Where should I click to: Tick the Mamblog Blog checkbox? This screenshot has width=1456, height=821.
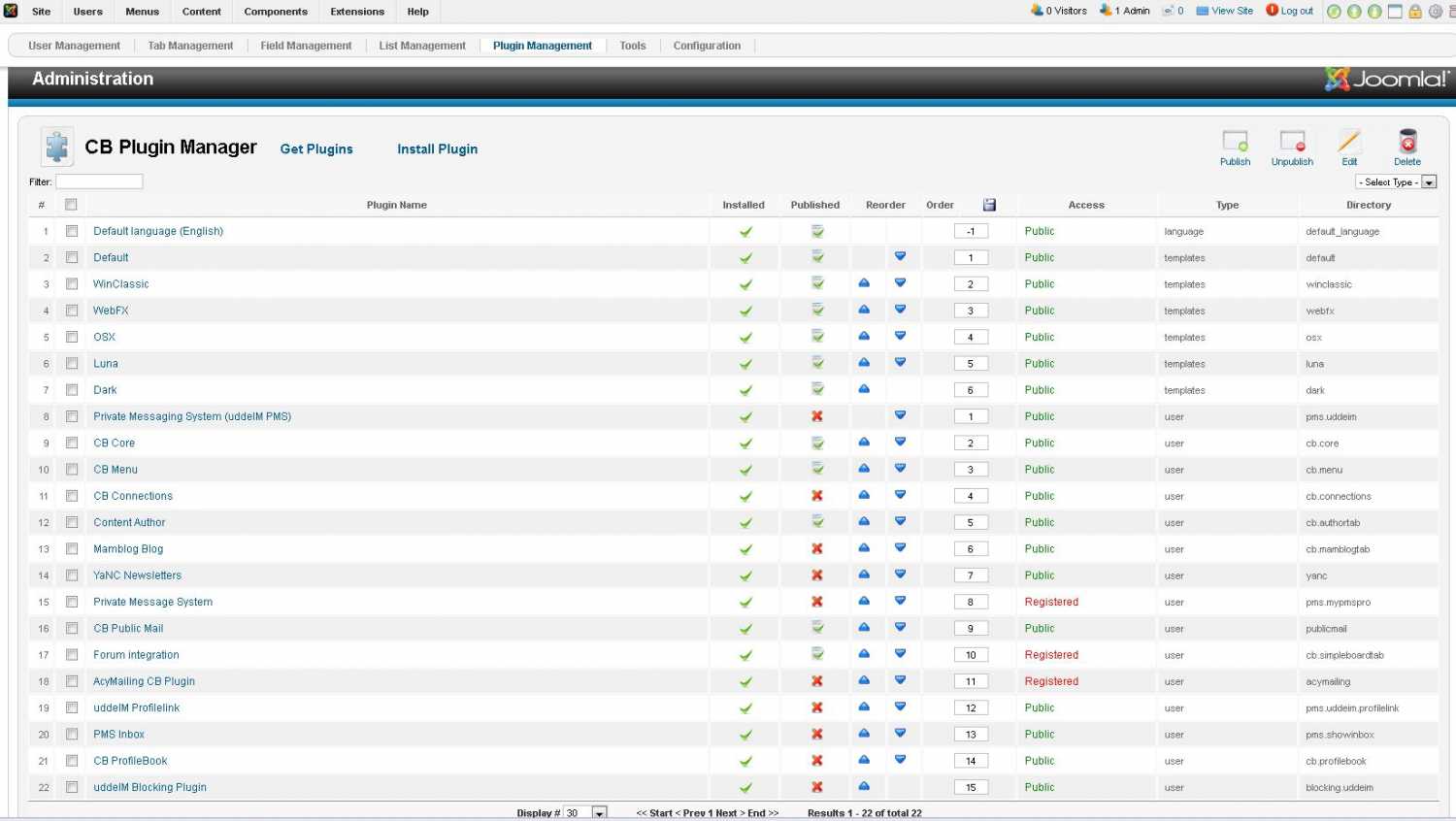coord(72,549)
